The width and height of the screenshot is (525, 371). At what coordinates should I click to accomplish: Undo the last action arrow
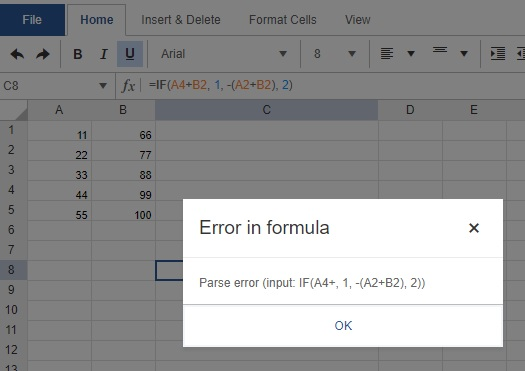tap(17, 54)
